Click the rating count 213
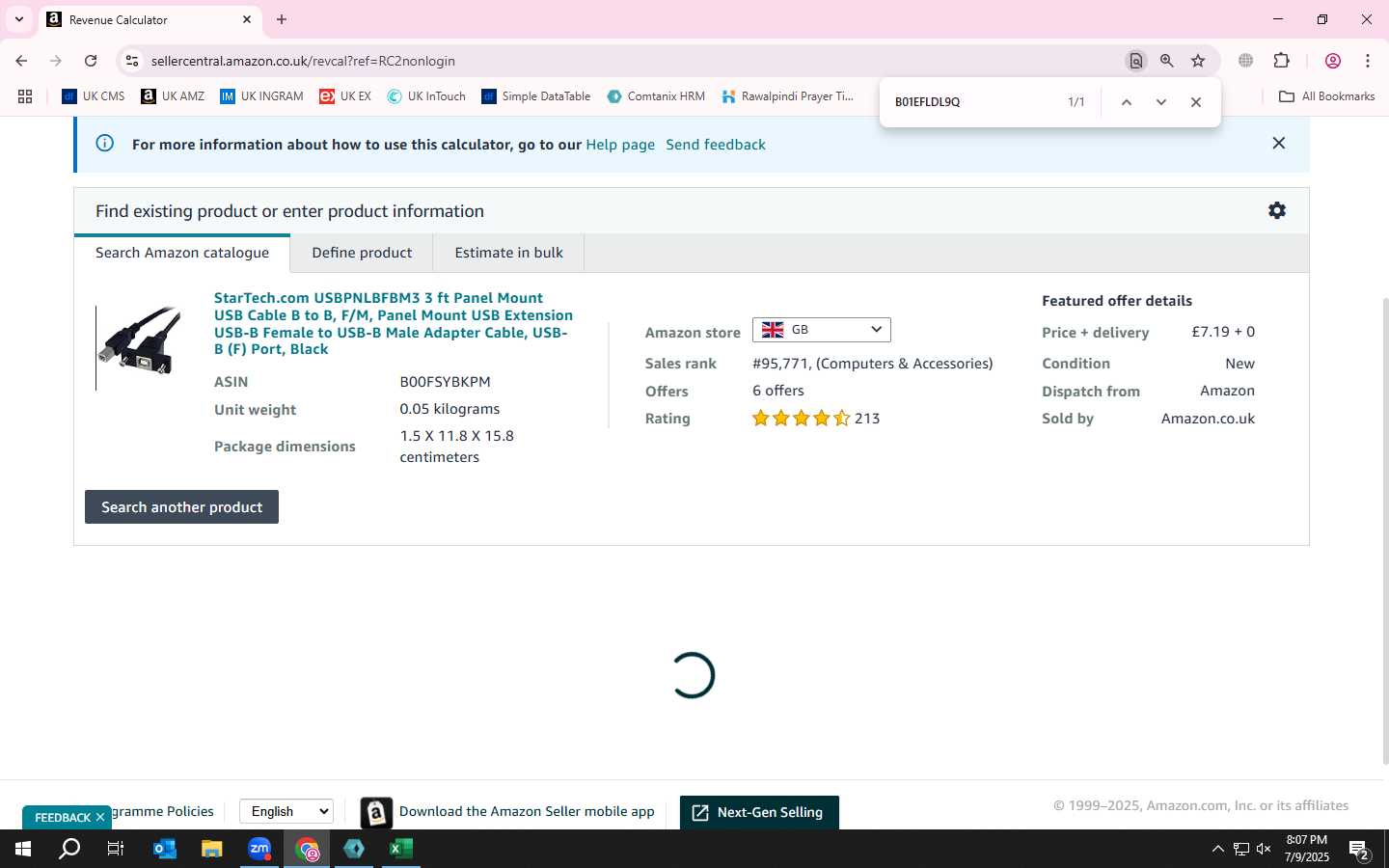Image resolution: width=1389 pixels, height=868 pixels. pos(867,419)
